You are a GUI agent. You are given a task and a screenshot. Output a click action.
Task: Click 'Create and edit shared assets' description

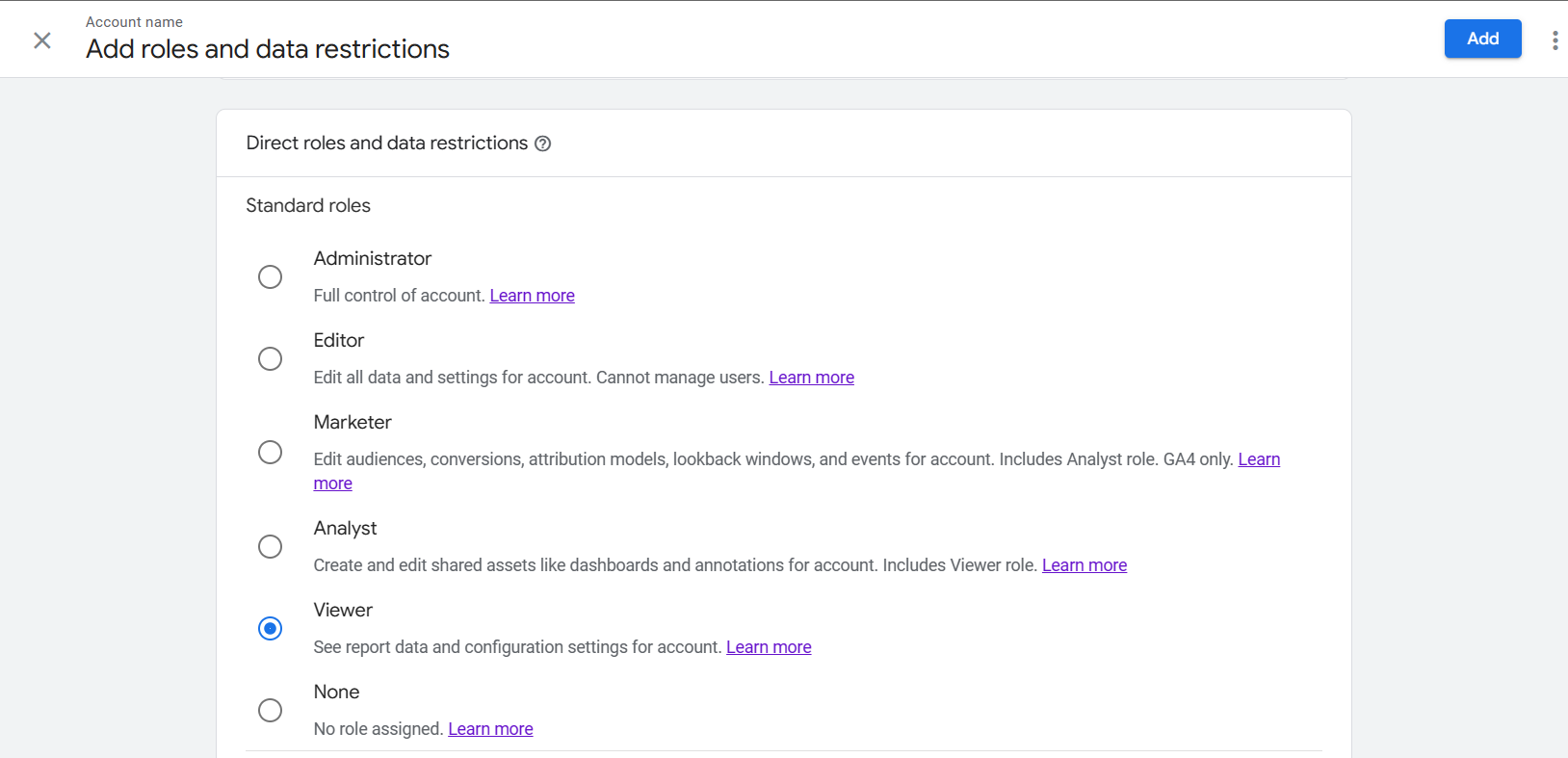pyautogui.click(x=675, y=565)
